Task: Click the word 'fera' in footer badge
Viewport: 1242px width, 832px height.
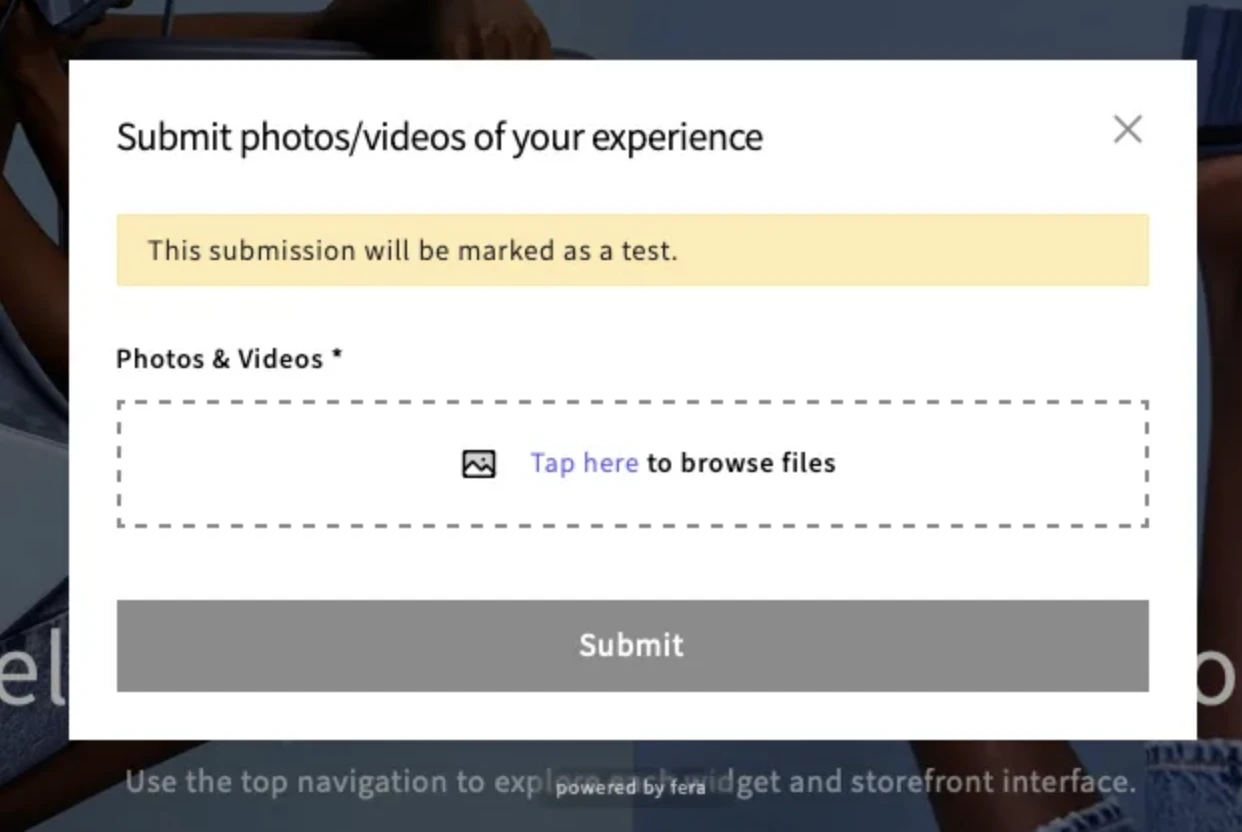Action: pos(688,788)
